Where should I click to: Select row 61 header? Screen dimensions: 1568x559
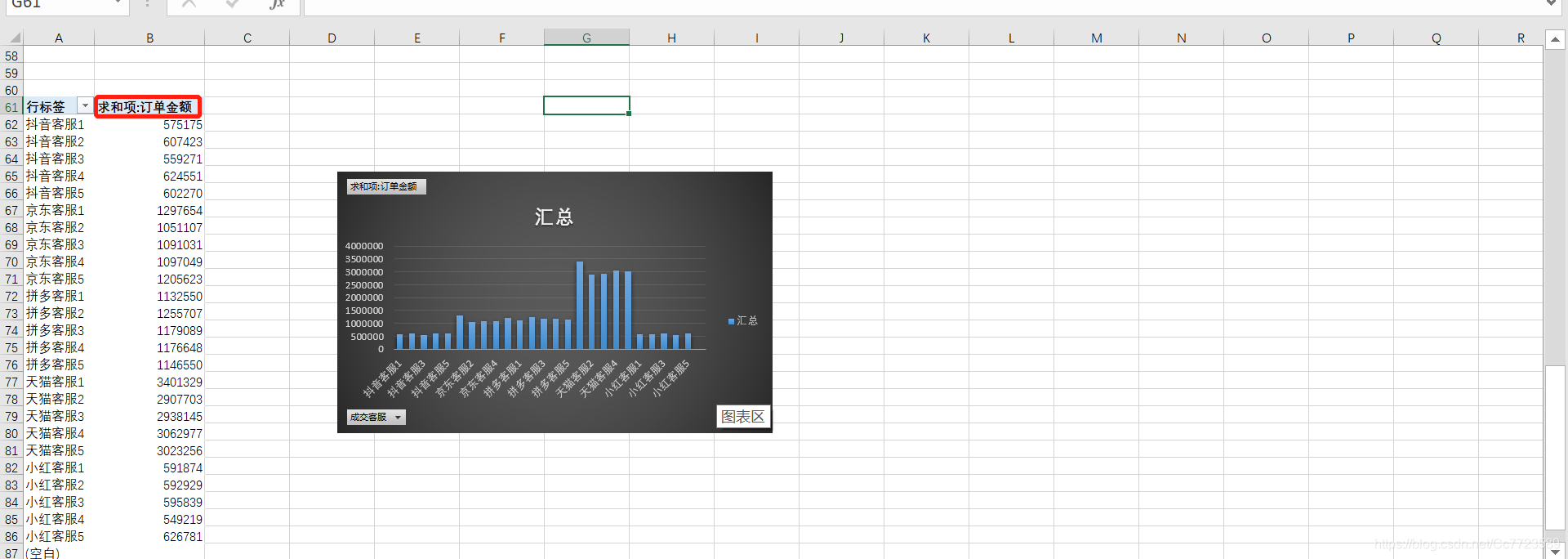coord(11,107)
